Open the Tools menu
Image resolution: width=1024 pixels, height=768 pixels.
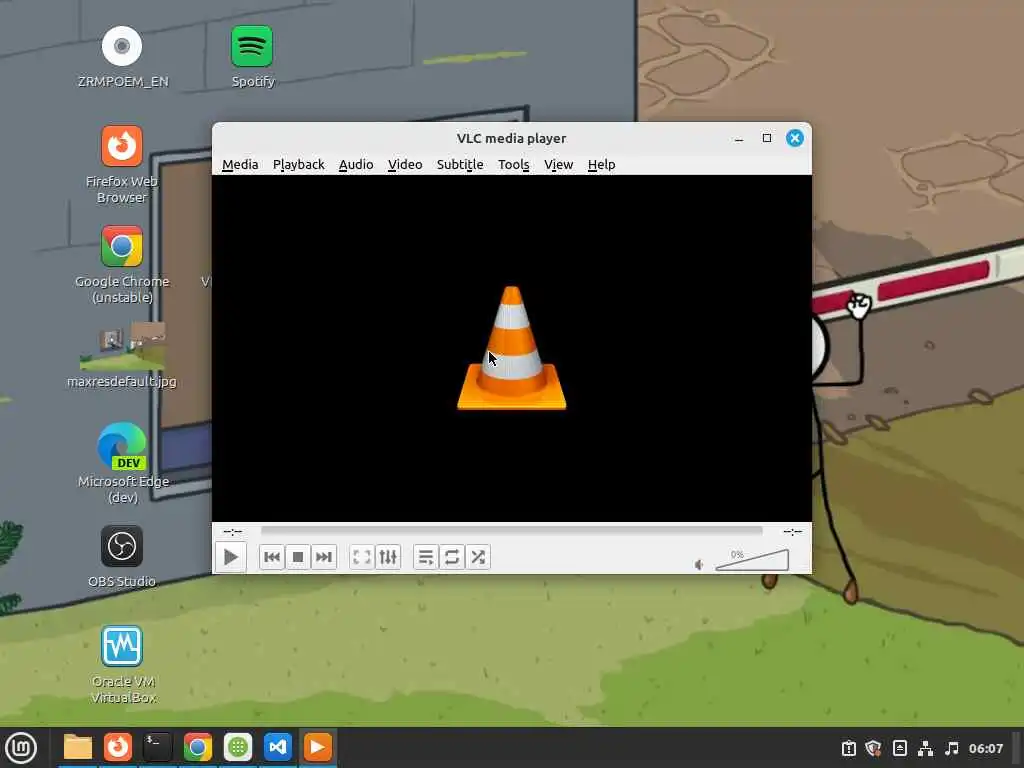pos(513,165)
